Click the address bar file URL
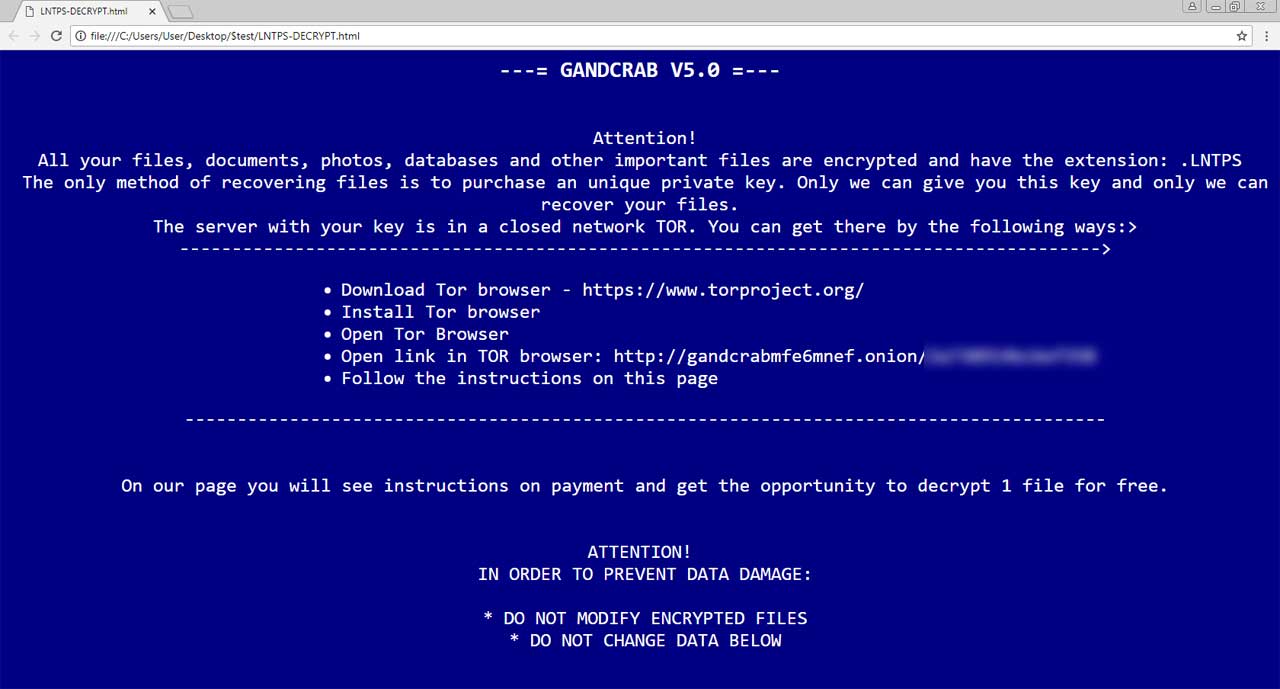The height and width of the screenshot is (689, 1280). coord(224,36)
